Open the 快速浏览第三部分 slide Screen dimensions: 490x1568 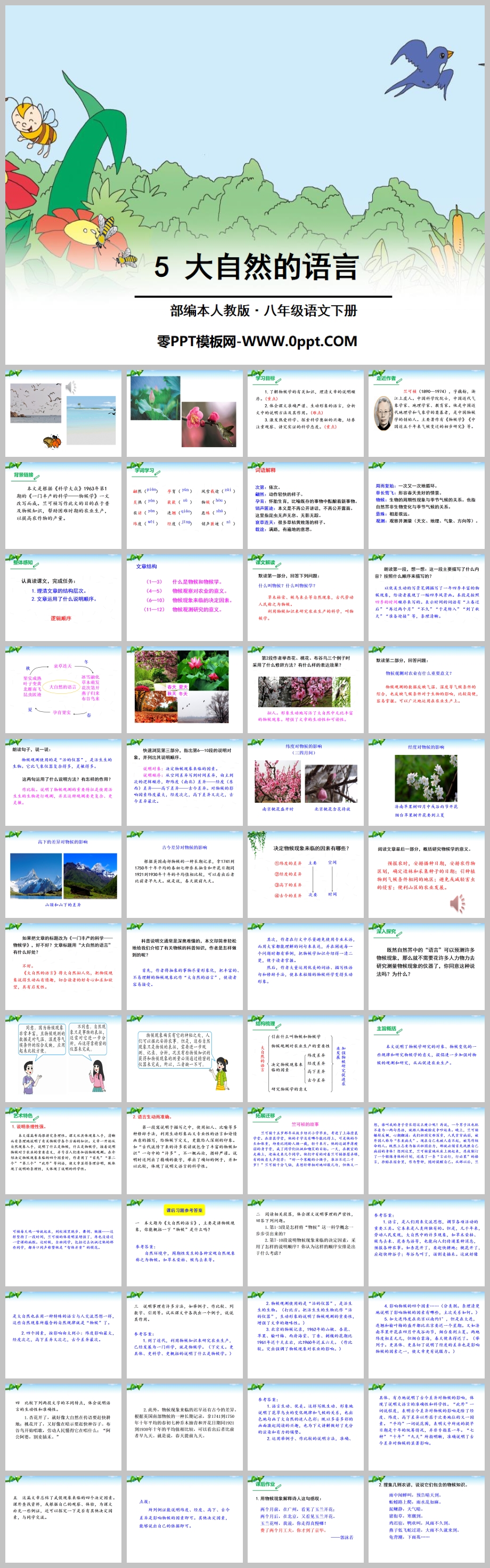coord(184,782)
